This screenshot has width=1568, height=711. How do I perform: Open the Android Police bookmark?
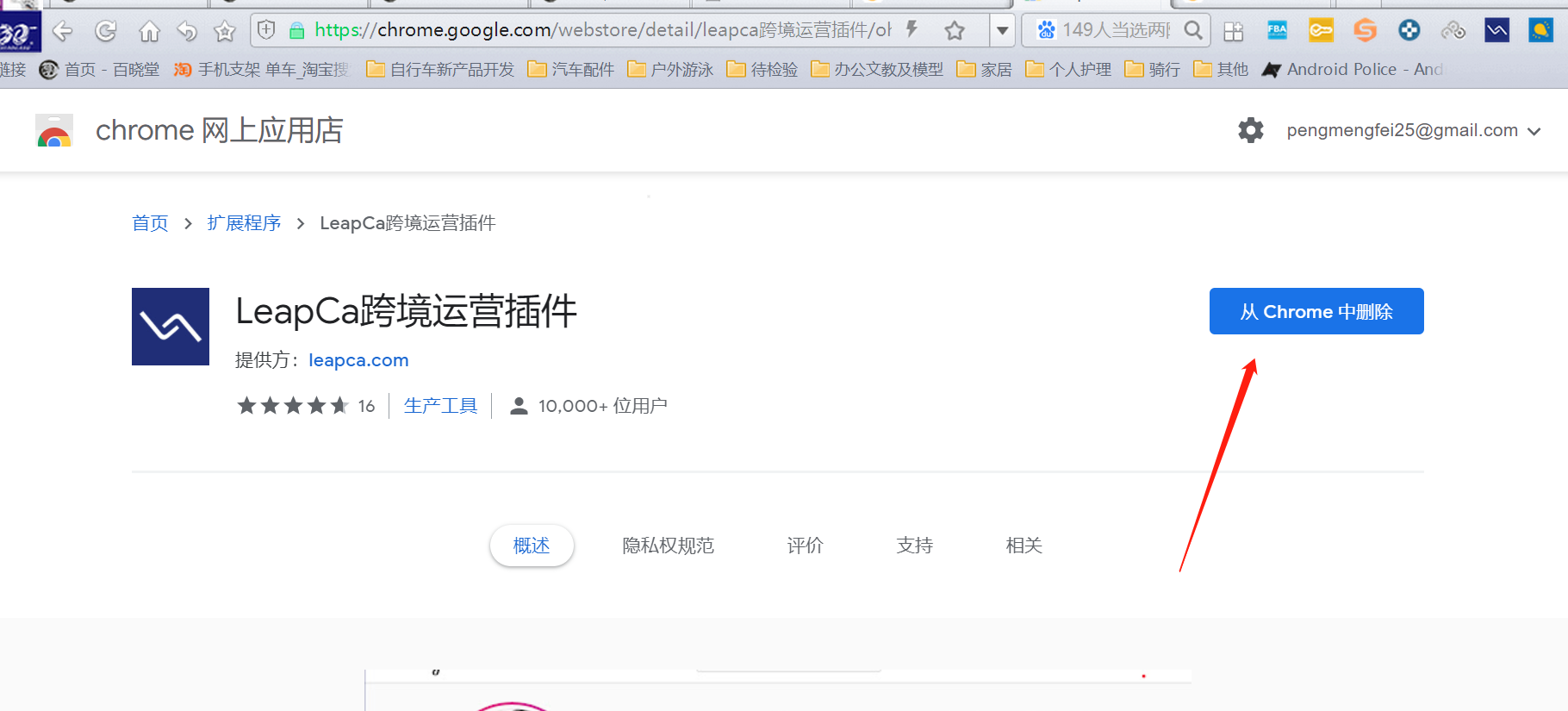pos(1353,70)
